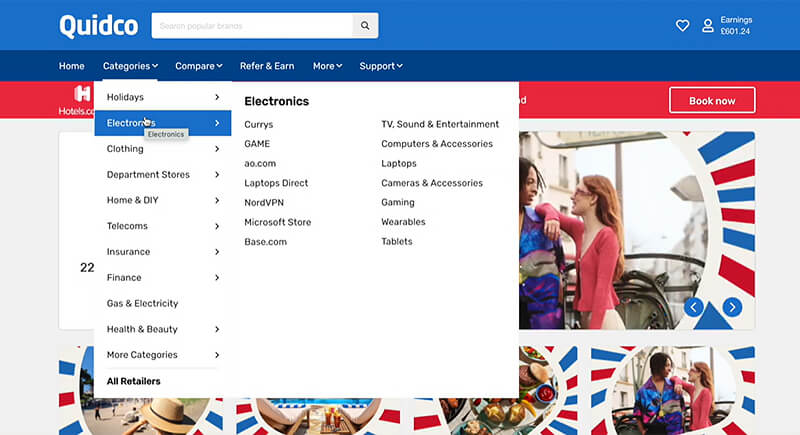Click the hero image of two women
The image size is (800, 435).
637,231
